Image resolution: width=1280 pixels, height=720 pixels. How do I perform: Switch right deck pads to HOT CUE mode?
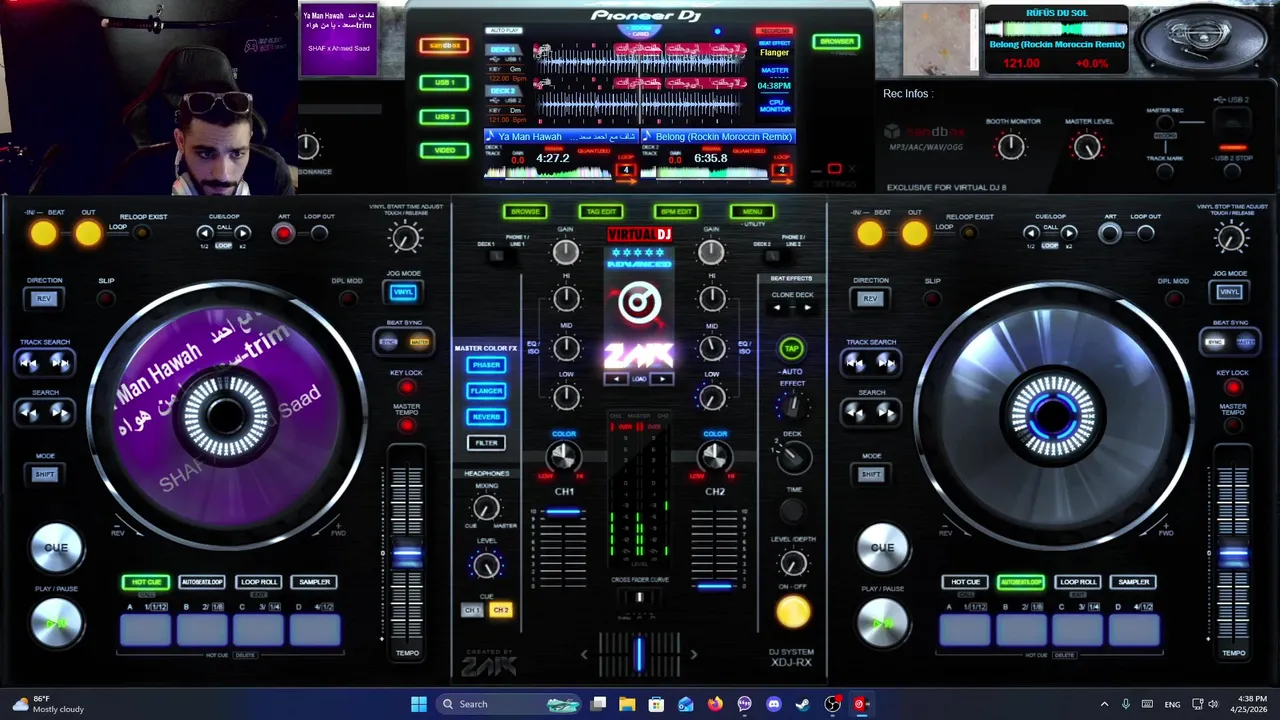(965, 582)
